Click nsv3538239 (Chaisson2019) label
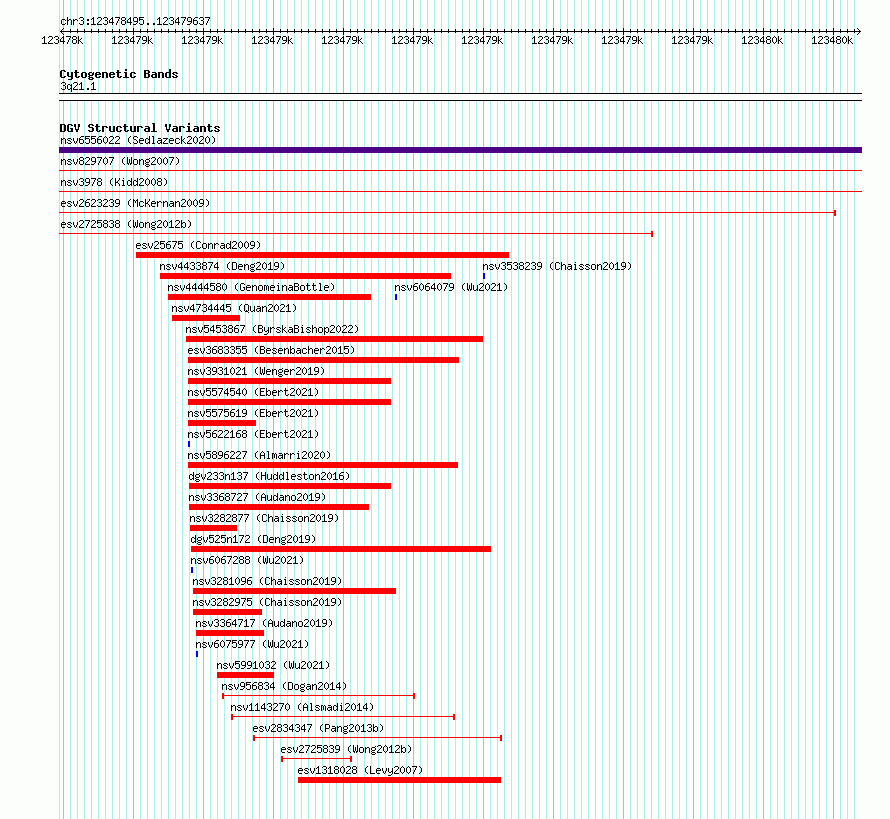The width and height of the screenshot is (890, 819). point(557,266)
